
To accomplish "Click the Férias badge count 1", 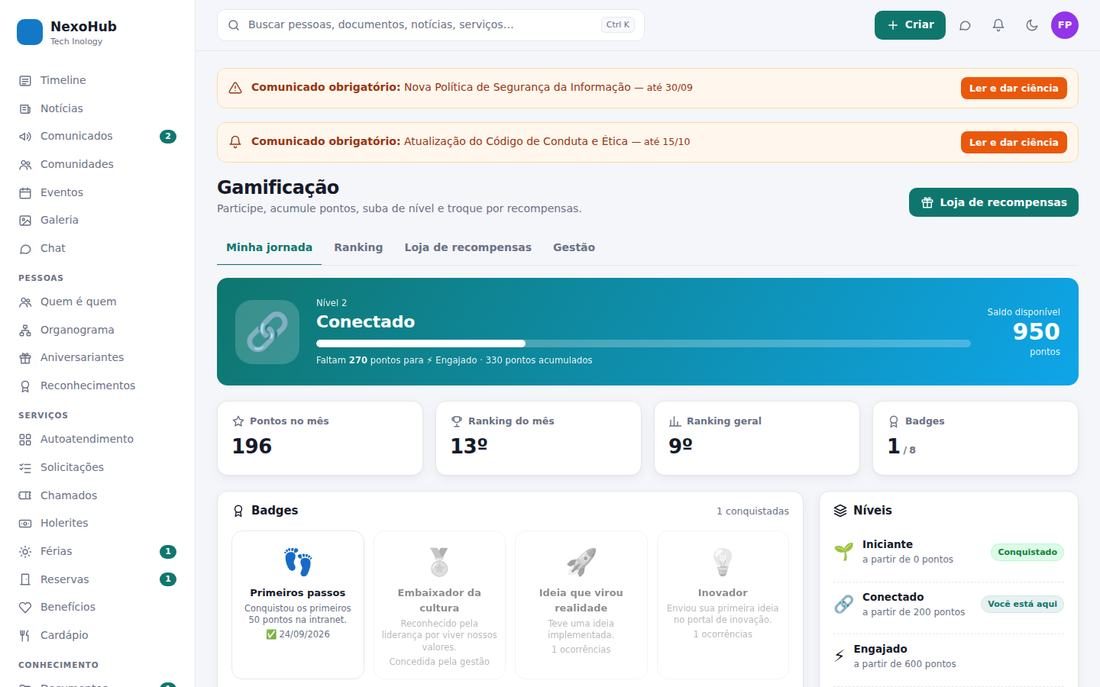I will tap(168, 552).
